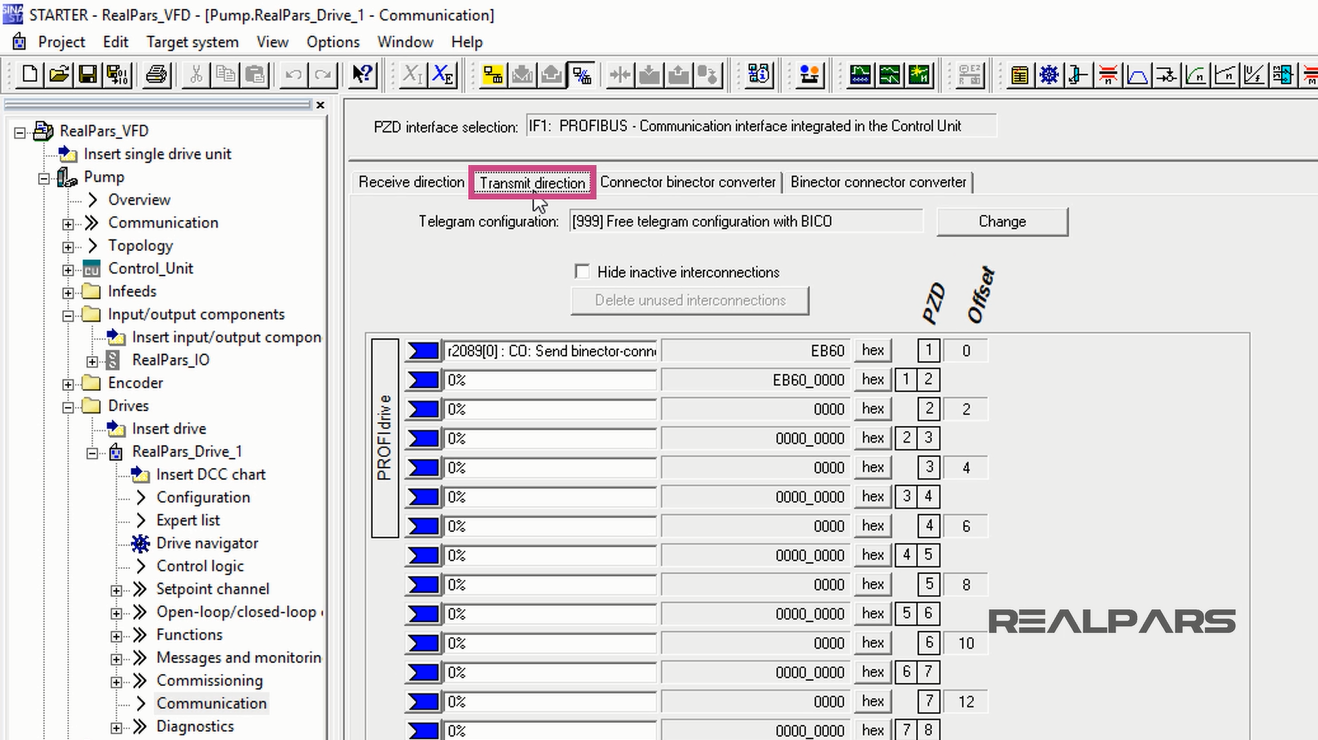Select Control logic tree item

pos(200,566)
